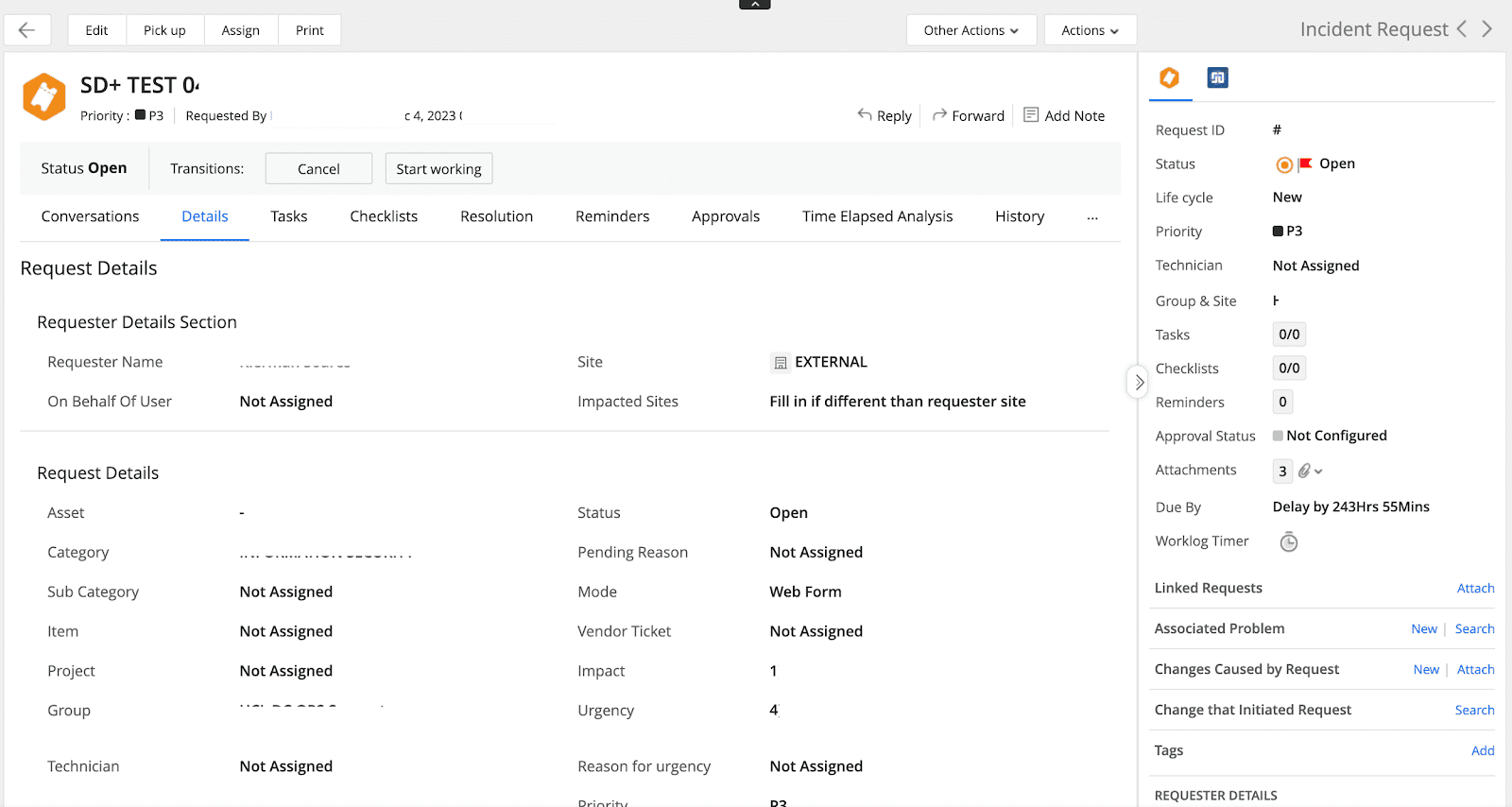Expand the Other Actions dropdown

[971, 30]
